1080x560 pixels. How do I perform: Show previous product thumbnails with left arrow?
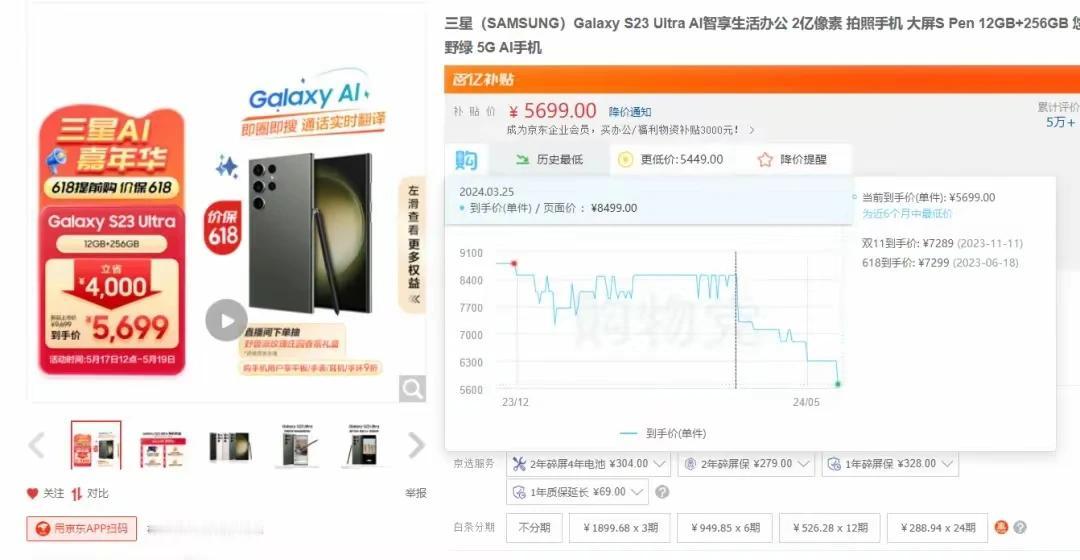tap(37, 445)
